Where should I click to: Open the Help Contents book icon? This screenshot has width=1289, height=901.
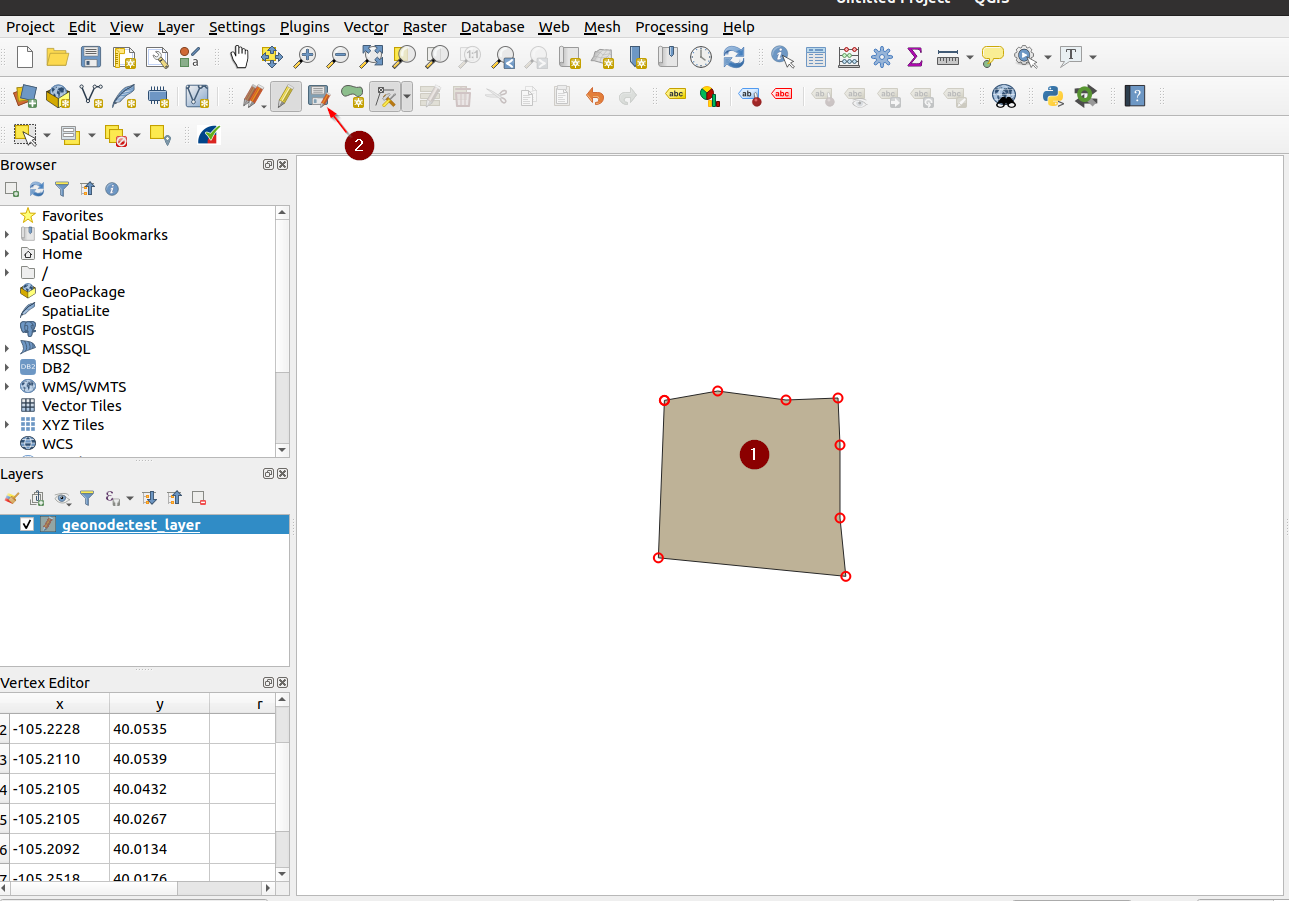(1135, 97)
